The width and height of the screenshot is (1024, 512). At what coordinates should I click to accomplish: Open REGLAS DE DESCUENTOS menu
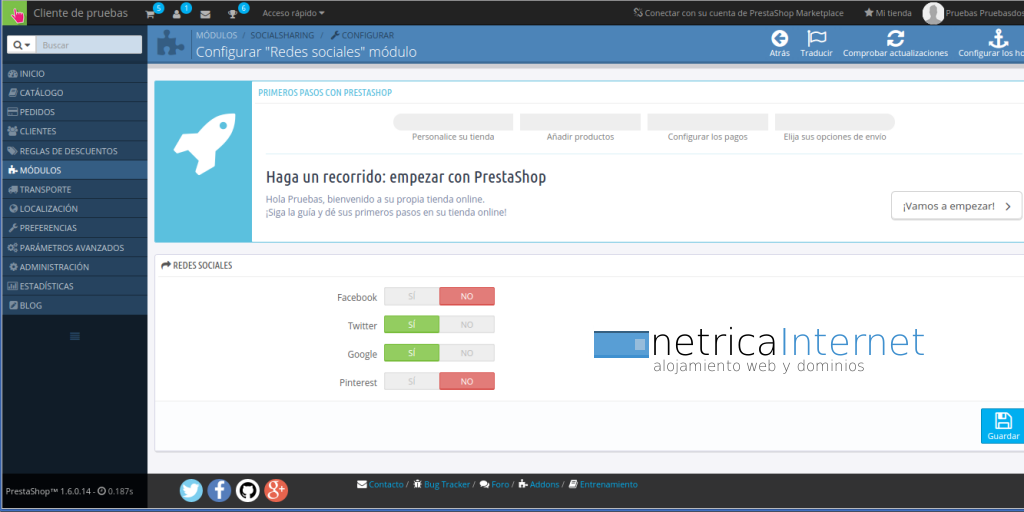[x=74, y=151]
